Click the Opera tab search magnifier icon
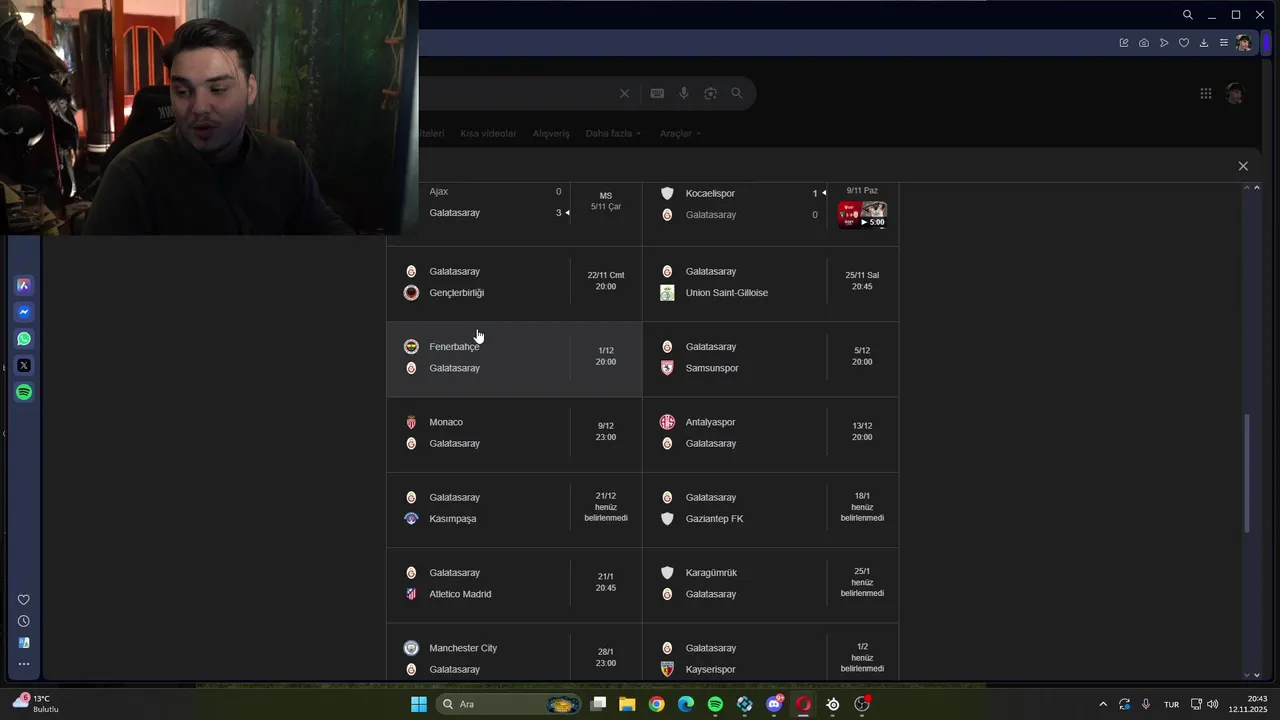Image resolution: width=1280 pixels, height=720 pixels. click(x=1187, y=15)
